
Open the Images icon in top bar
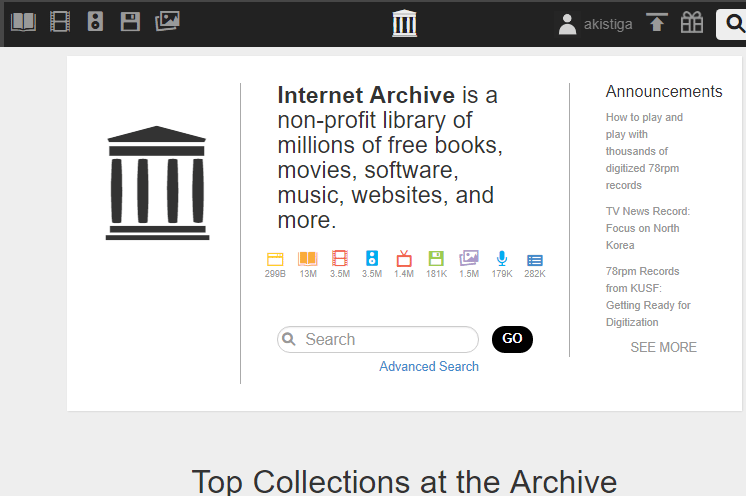pos(167,21)
